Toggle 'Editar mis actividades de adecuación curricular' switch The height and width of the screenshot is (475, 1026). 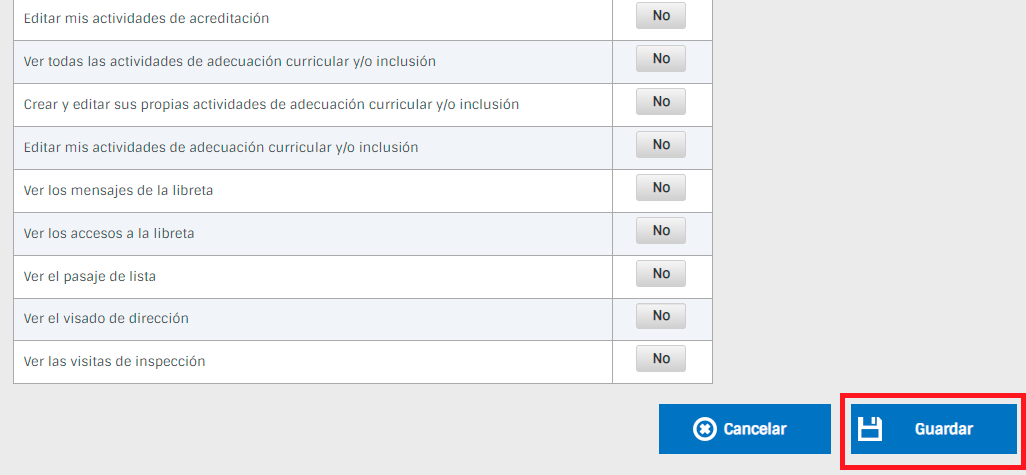661,145
